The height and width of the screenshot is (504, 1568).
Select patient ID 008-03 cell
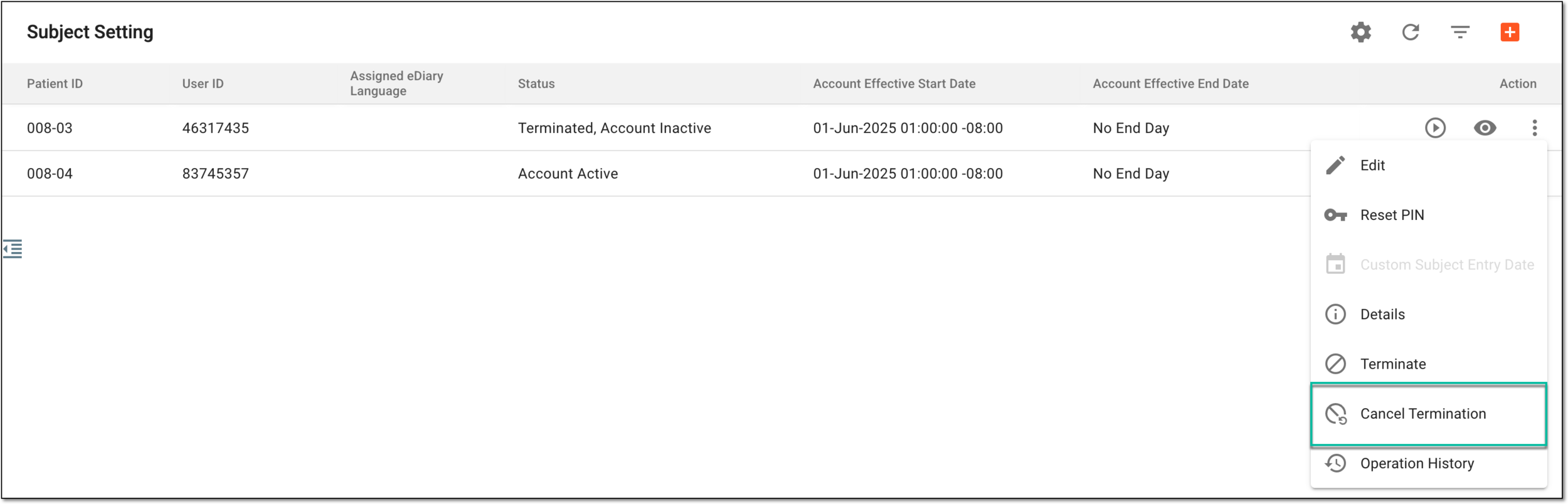50,128
